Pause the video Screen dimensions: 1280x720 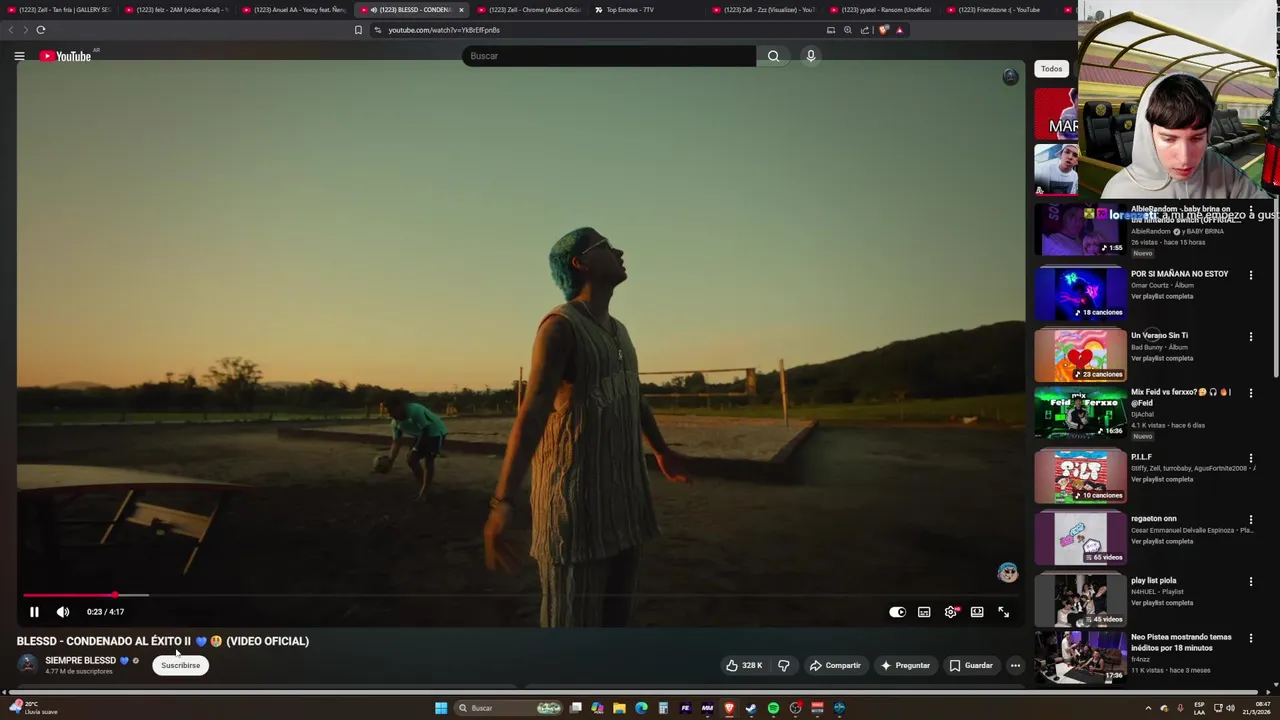[34, 612]
